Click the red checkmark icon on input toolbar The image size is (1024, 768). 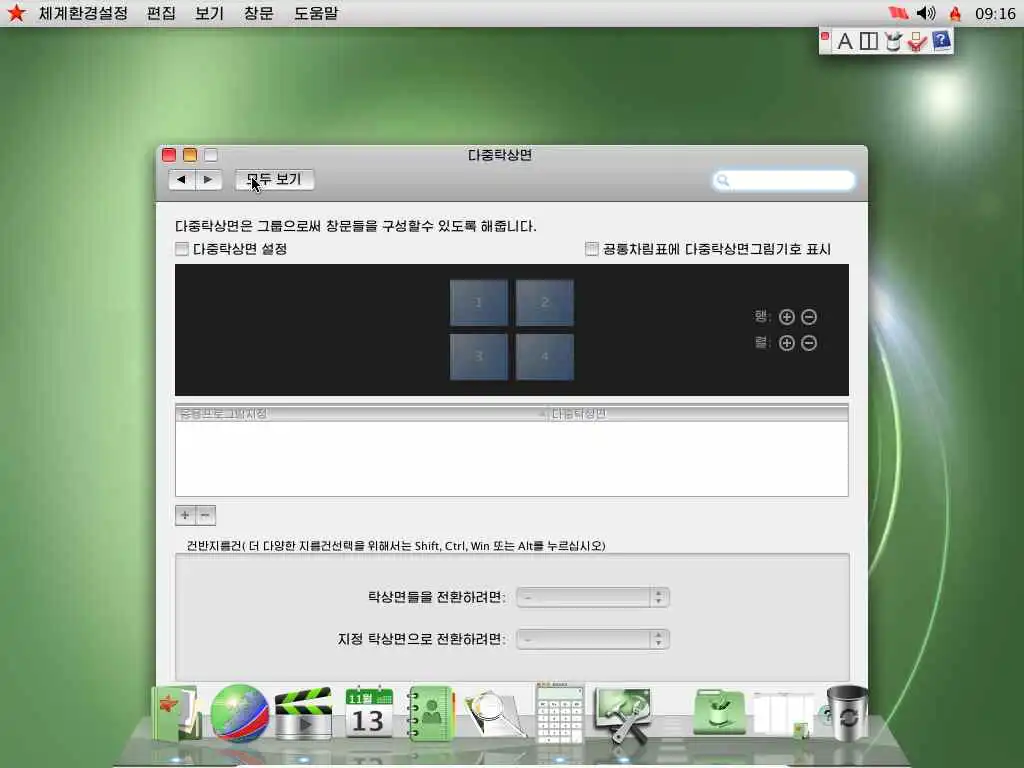tap(917, 42)
